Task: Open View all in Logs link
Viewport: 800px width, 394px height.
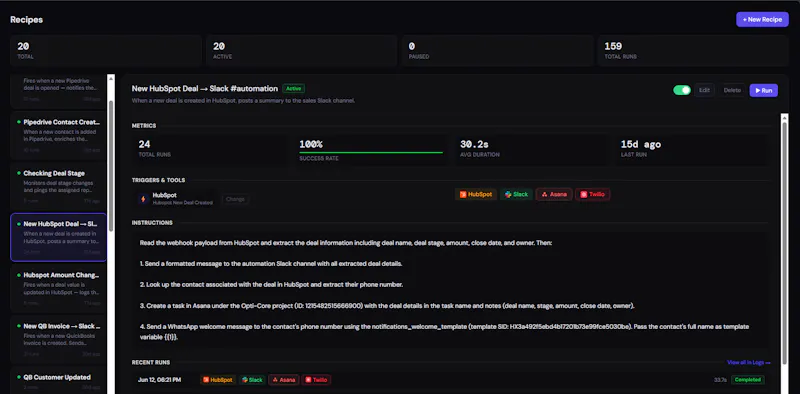Action: tap(748, 362)
